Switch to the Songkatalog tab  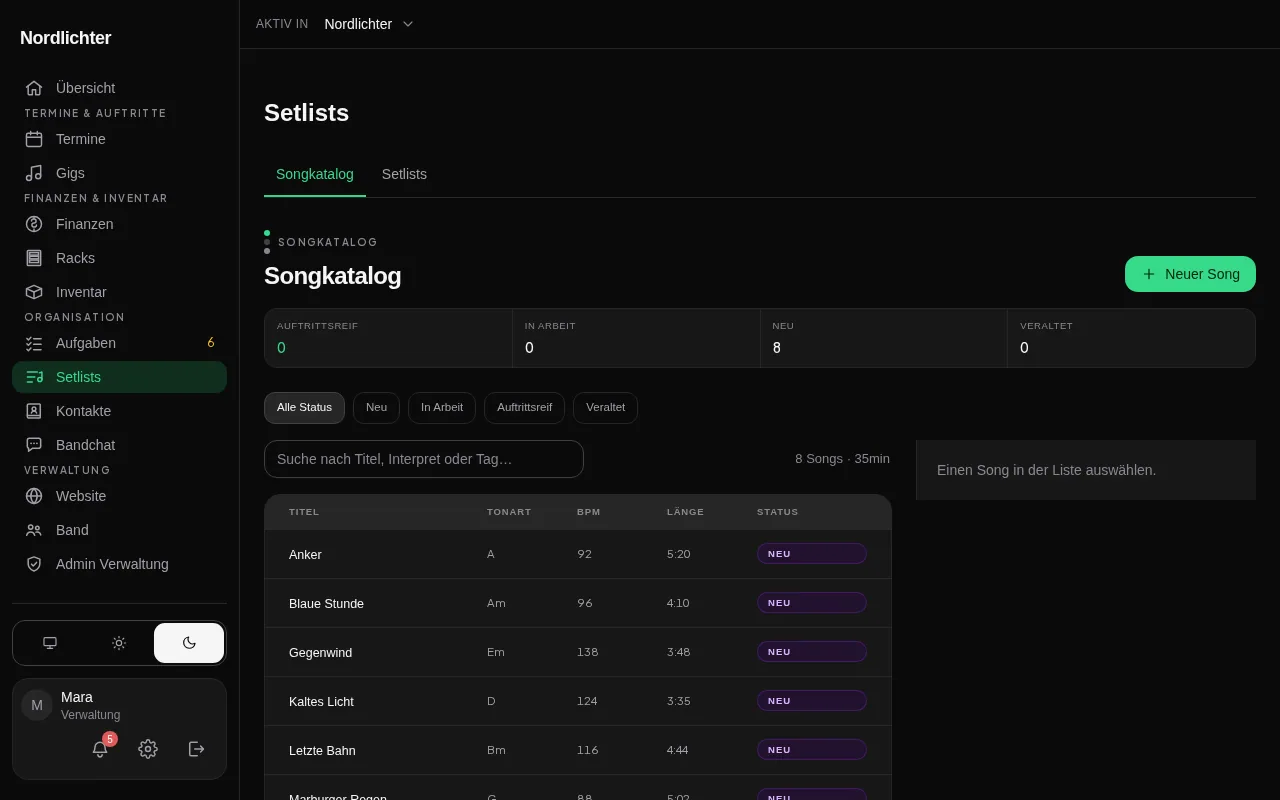[315, 174]
